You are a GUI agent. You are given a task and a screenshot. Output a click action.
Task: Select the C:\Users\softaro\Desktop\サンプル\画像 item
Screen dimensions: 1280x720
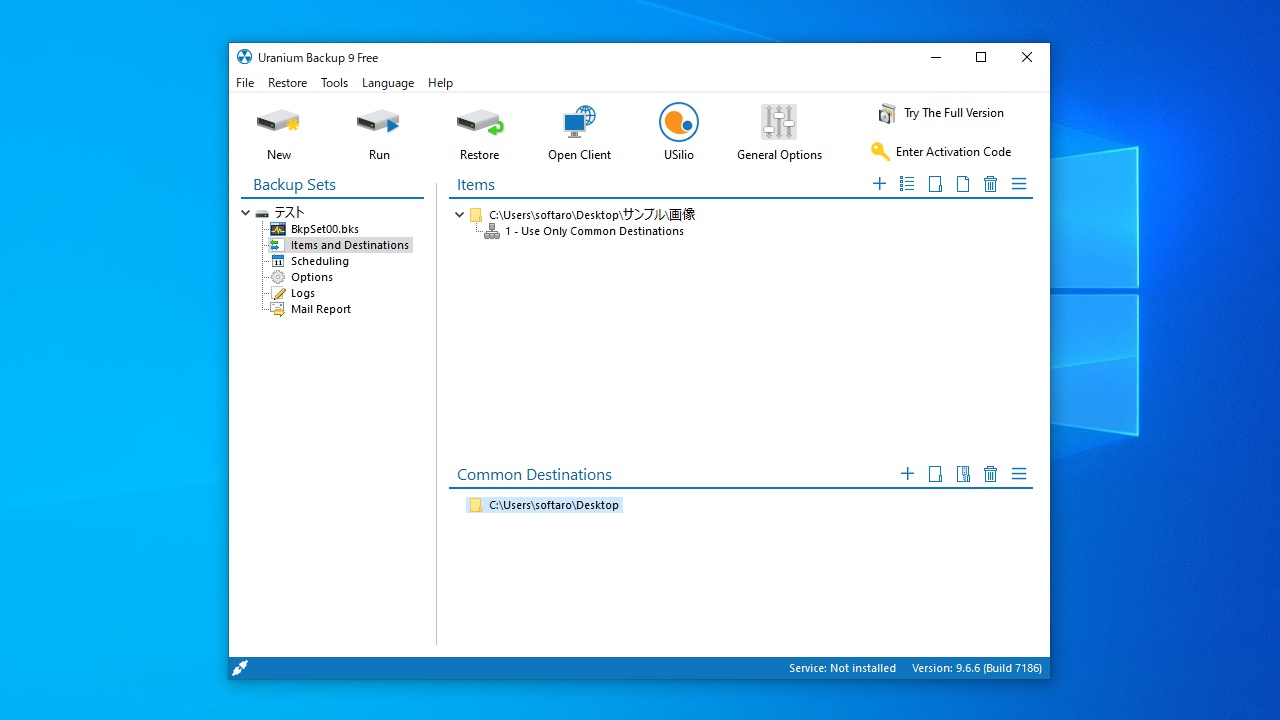point(592,215)
